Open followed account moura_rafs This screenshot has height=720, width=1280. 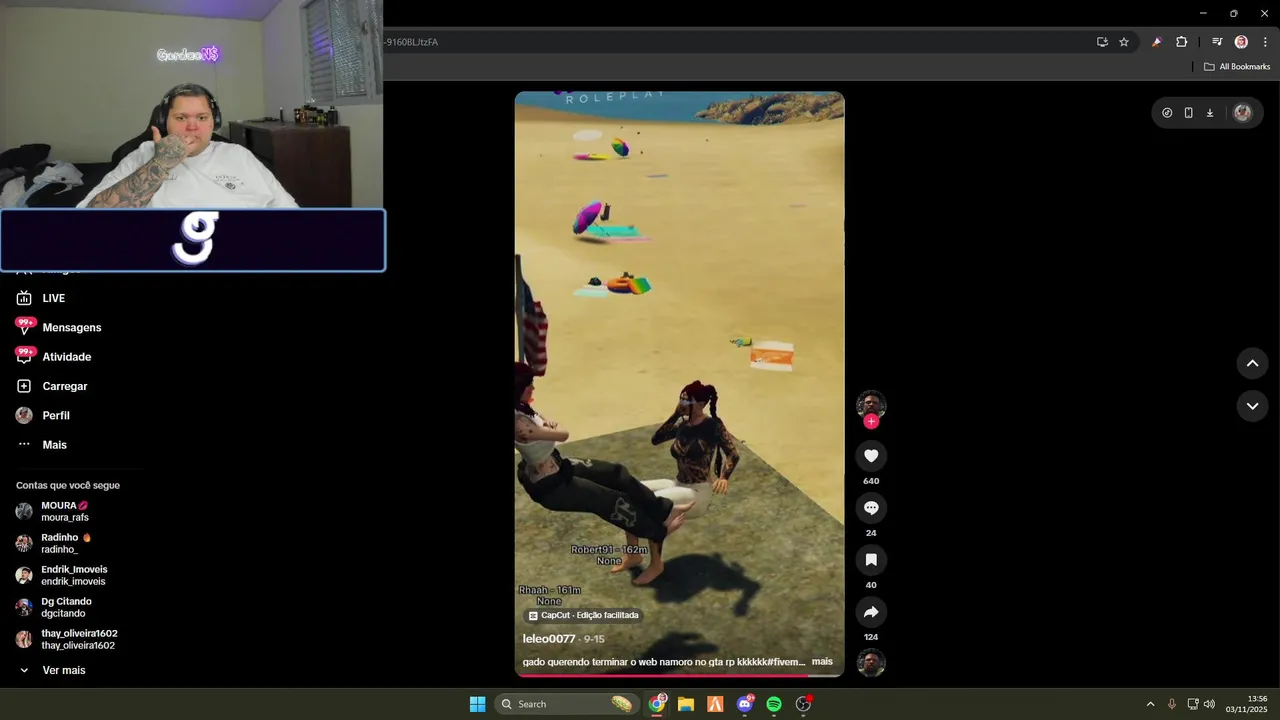click(66, 511)
